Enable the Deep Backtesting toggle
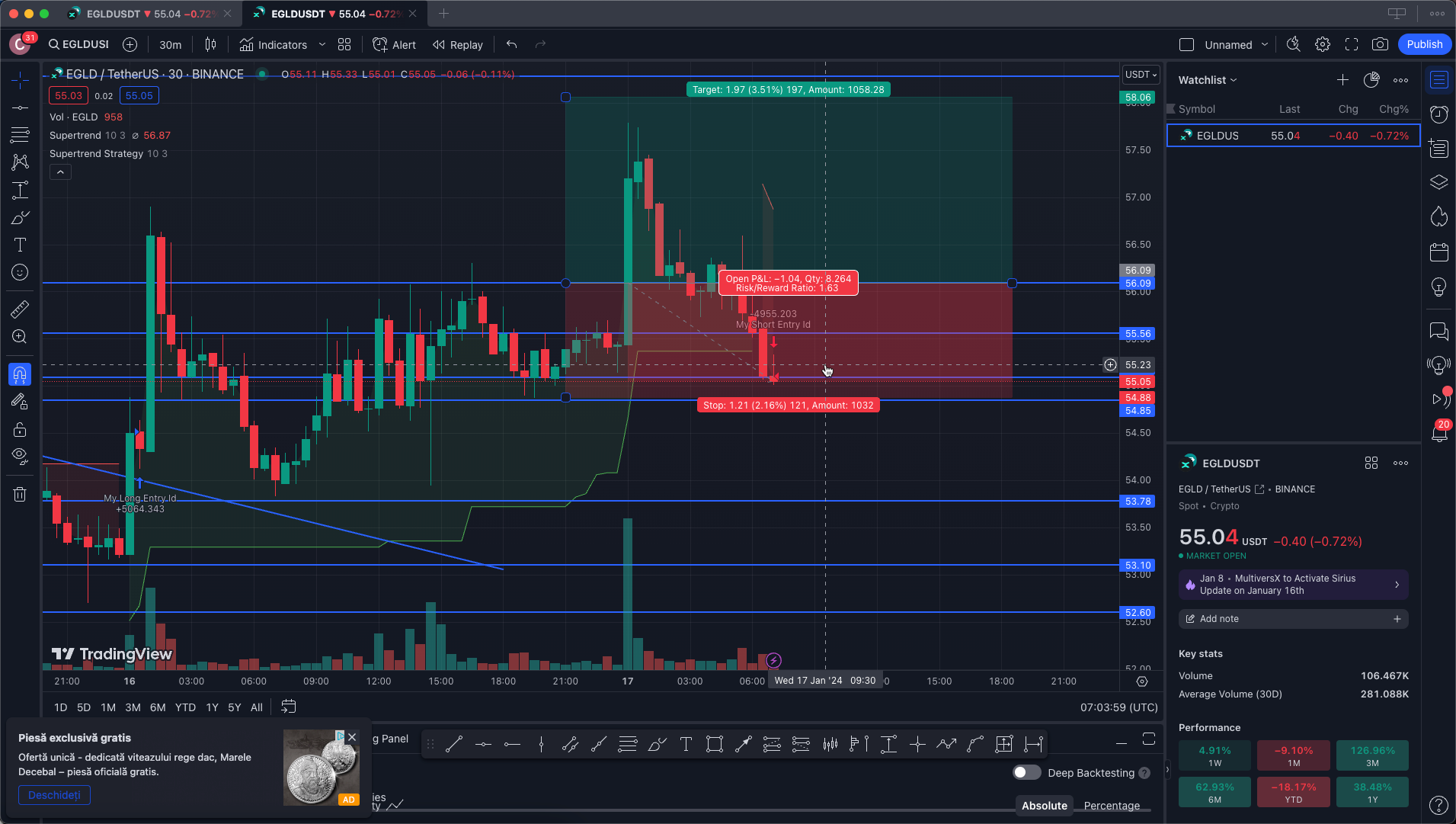Screen dimensions: 1456x824 coord(1026,772)
